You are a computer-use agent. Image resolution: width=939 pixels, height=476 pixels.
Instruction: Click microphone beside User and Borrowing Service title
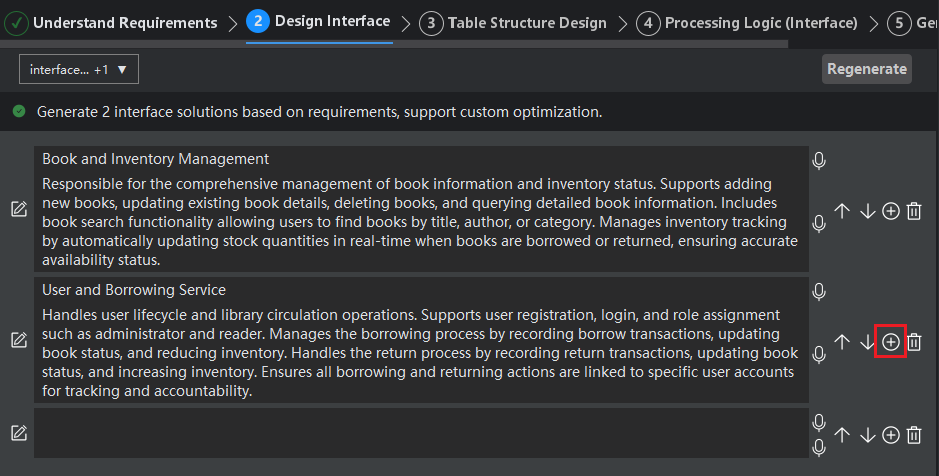[x=819, y=291]
